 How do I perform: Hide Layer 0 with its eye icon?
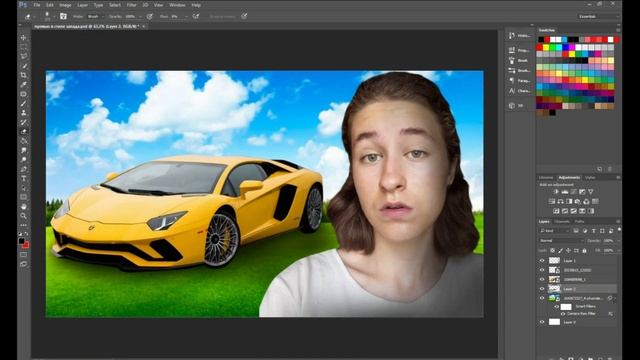point(542,322)
